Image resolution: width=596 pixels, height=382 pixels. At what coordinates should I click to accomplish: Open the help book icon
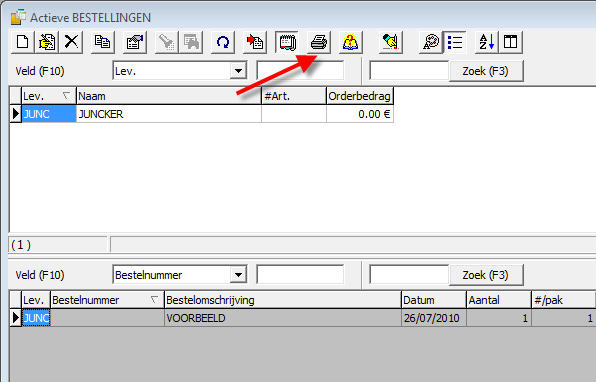tap(350, 42)
